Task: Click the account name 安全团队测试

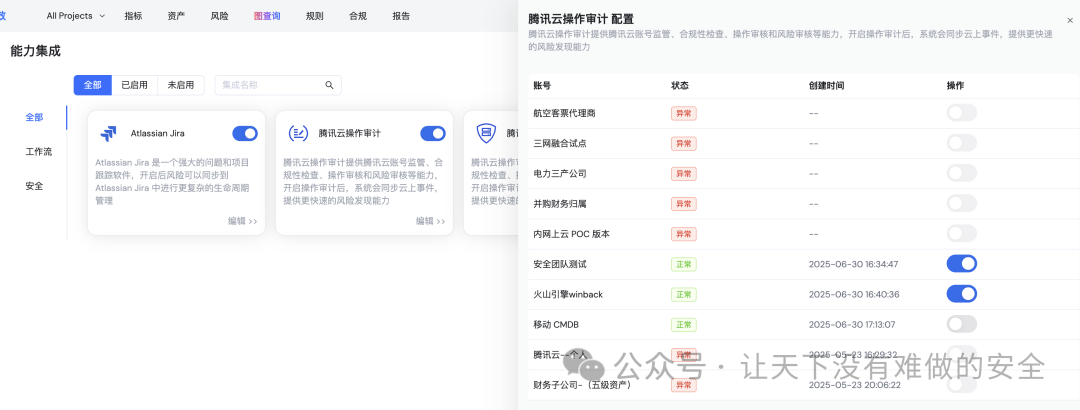Action: point(560,264)
